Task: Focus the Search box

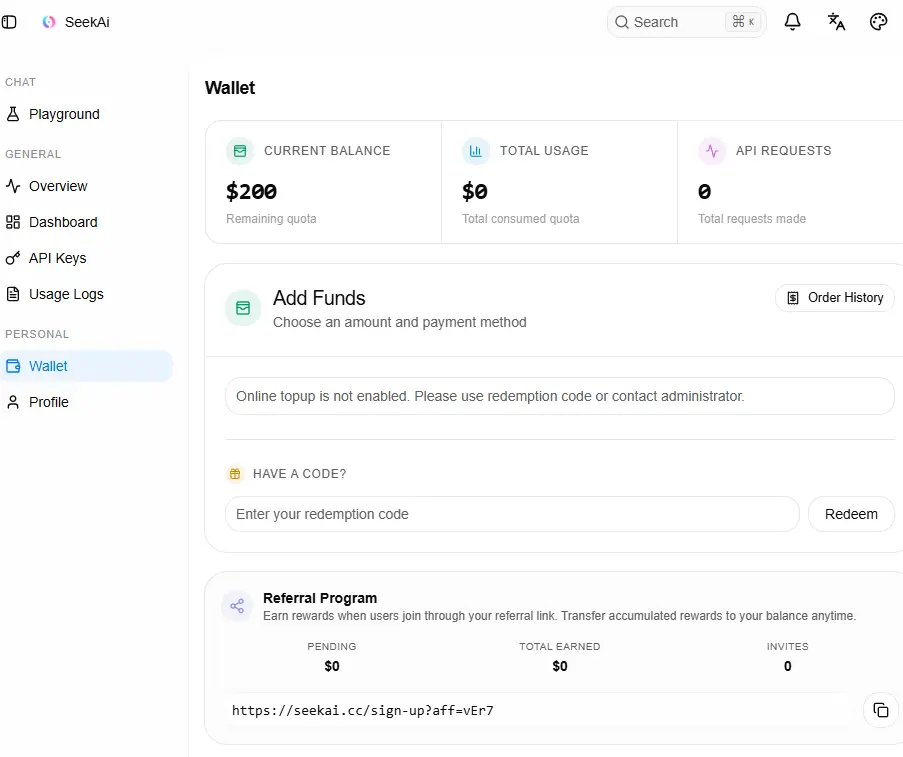Action: 686,22
